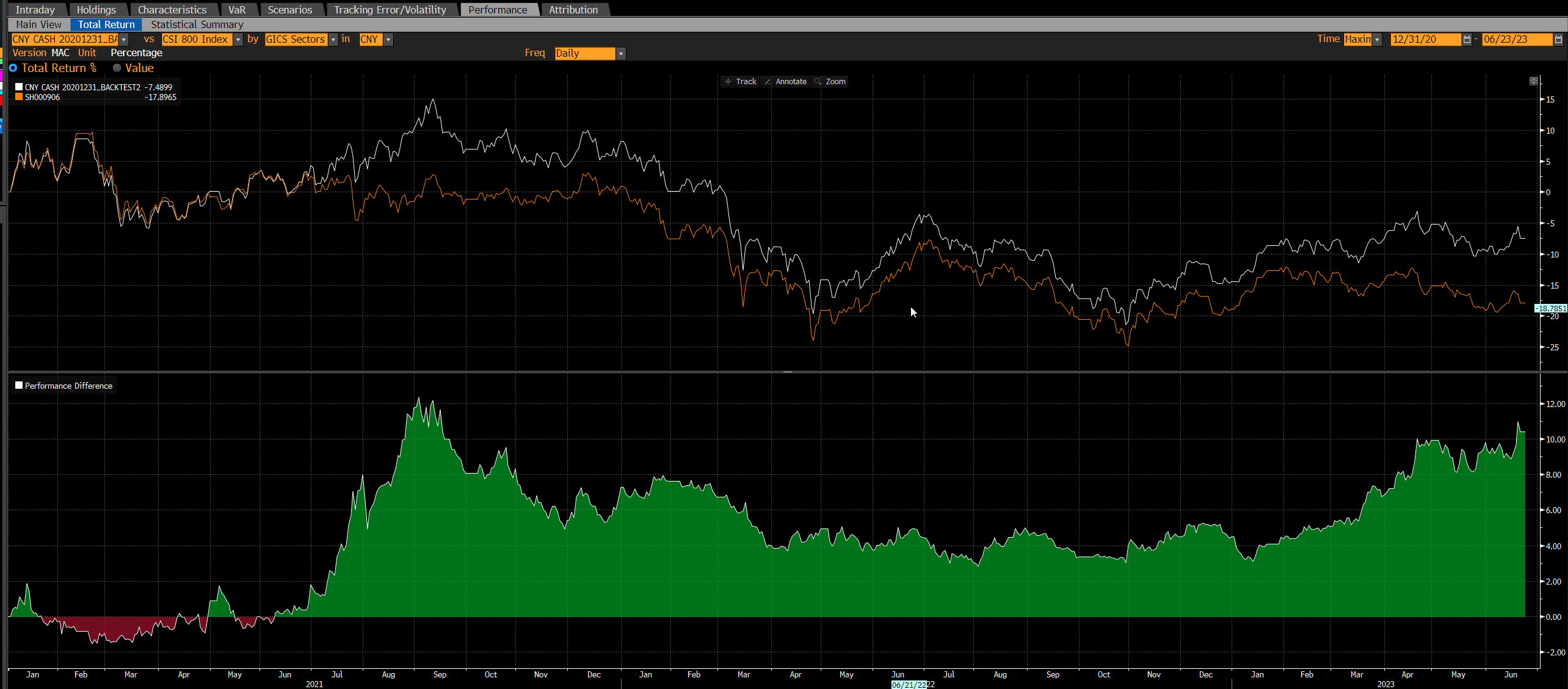Viewport: 1568px width, 689px height.
Task: Click the 12/31/20 start date field
Action: (x=1426, y=39)
